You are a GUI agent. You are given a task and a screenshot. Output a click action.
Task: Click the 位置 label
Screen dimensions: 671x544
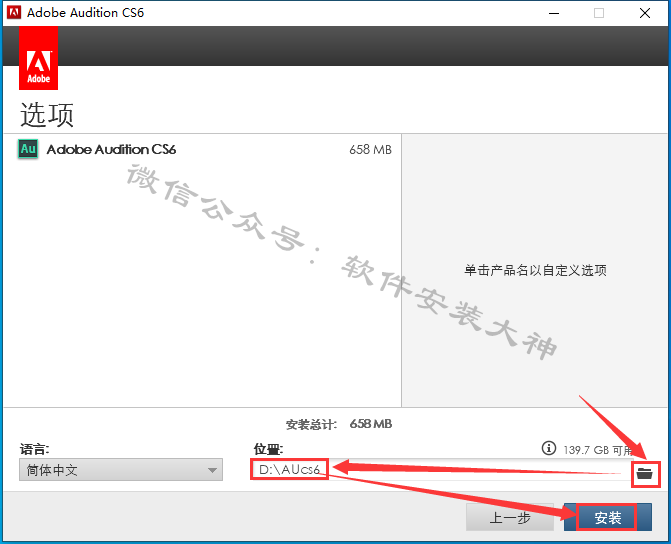268,449
